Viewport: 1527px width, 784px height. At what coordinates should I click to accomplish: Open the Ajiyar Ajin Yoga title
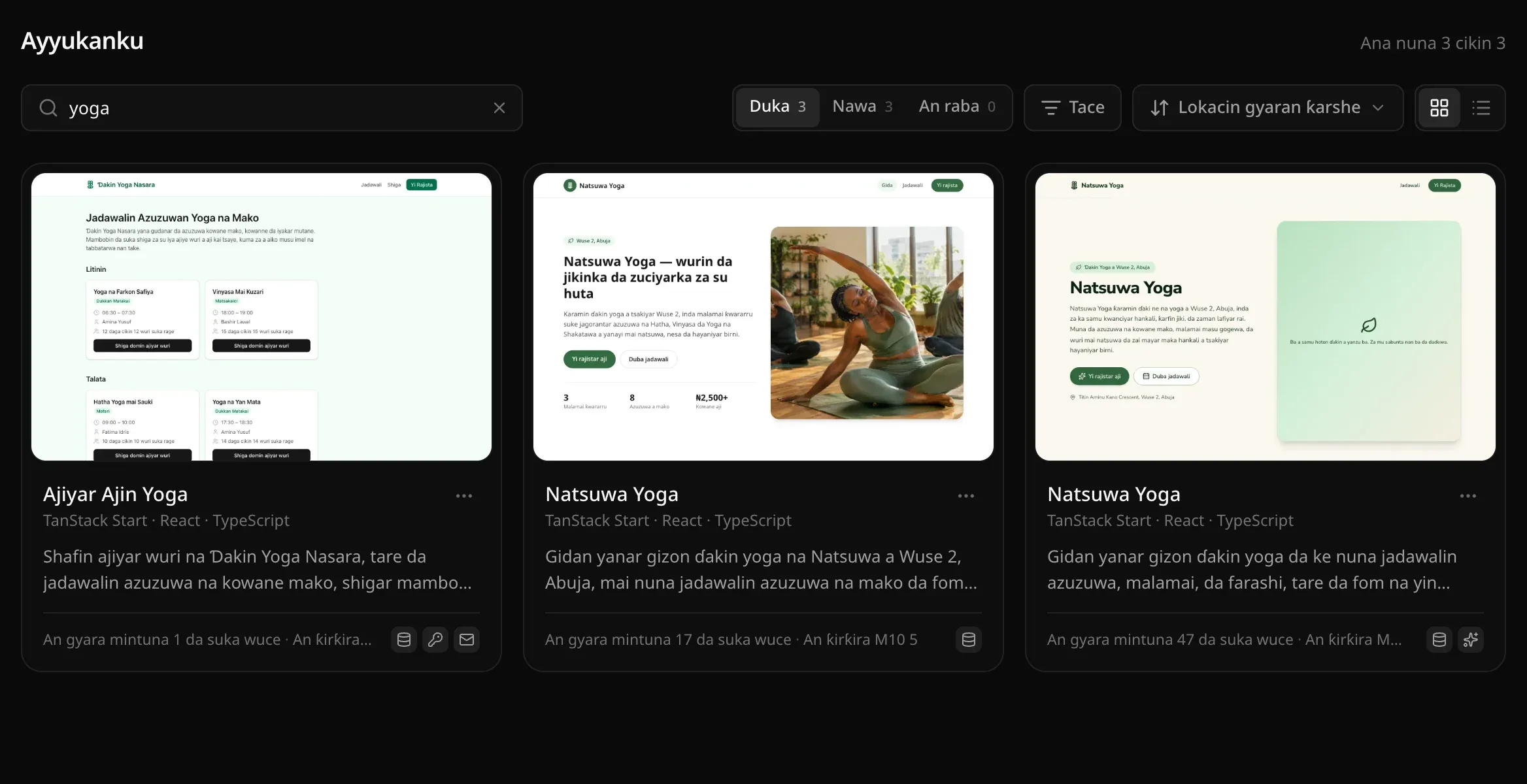tap(115, 495)
